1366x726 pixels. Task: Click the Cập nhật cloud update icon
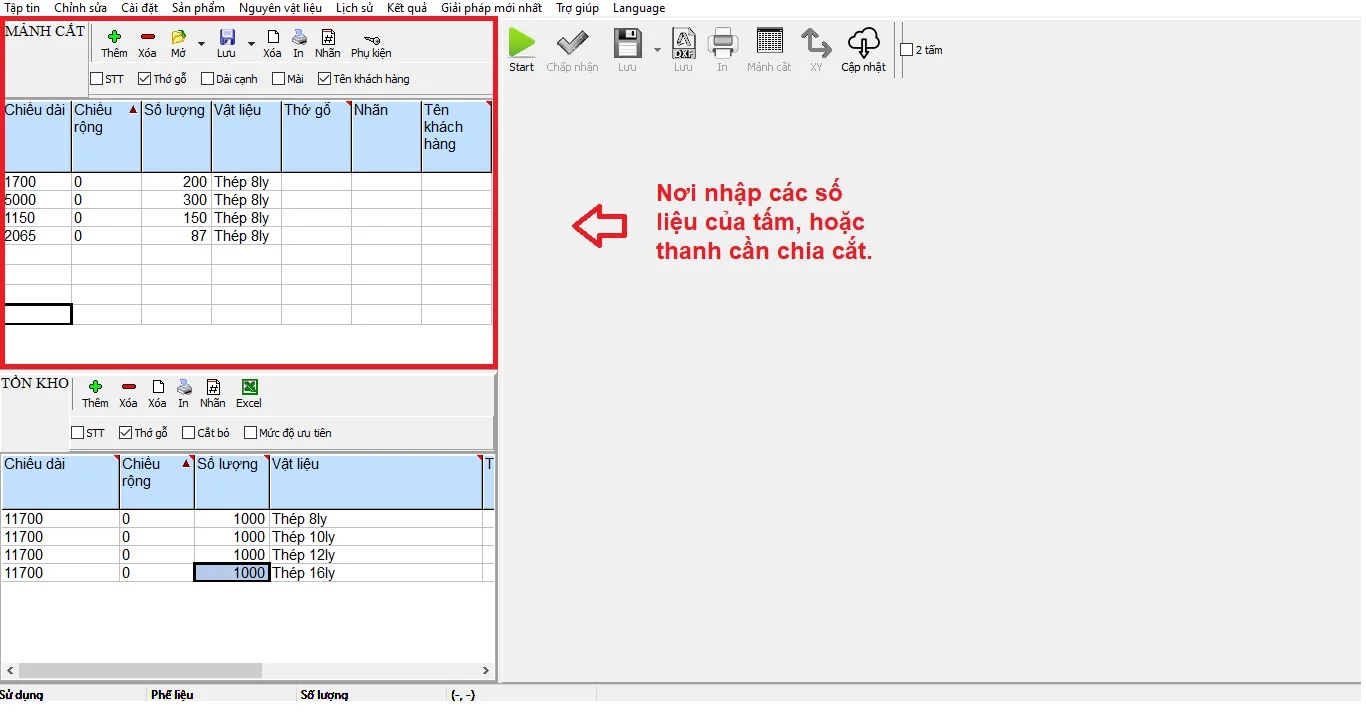(862, 44)
